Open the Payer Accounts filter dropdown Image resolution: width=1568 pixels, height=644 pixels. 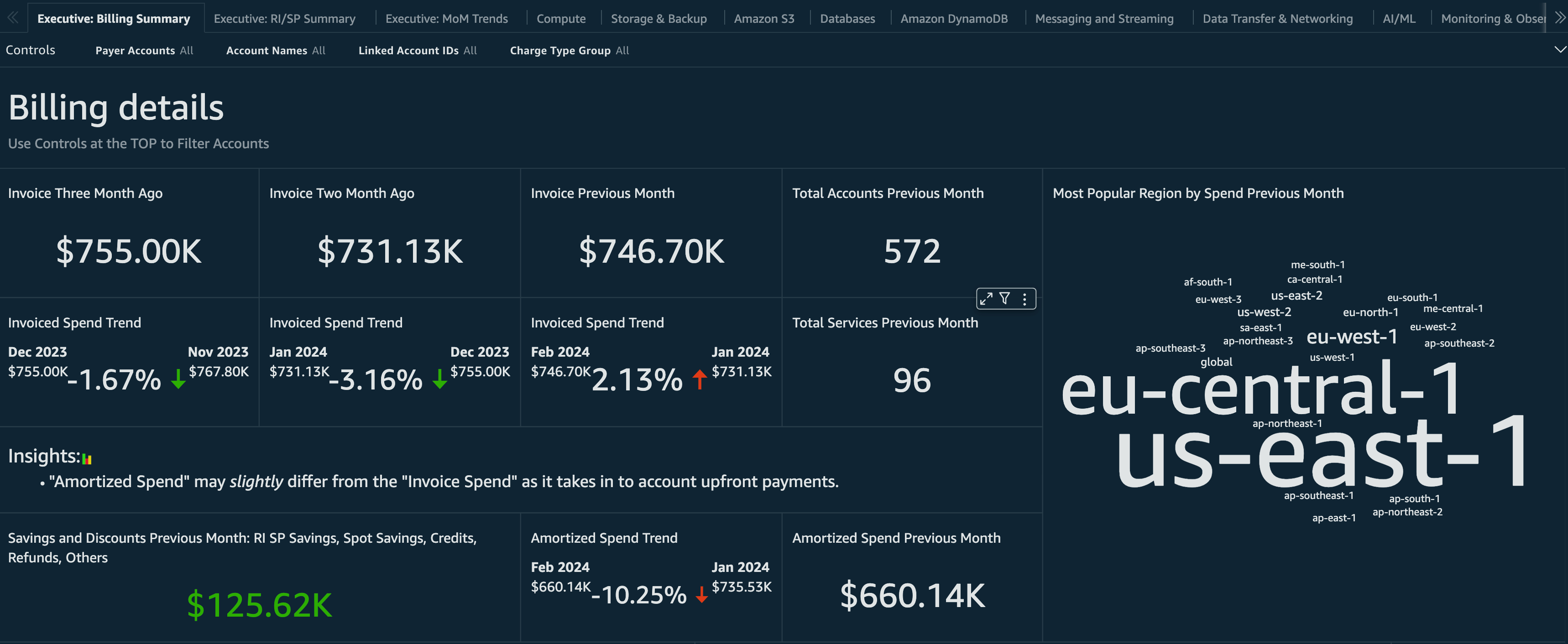144,51
